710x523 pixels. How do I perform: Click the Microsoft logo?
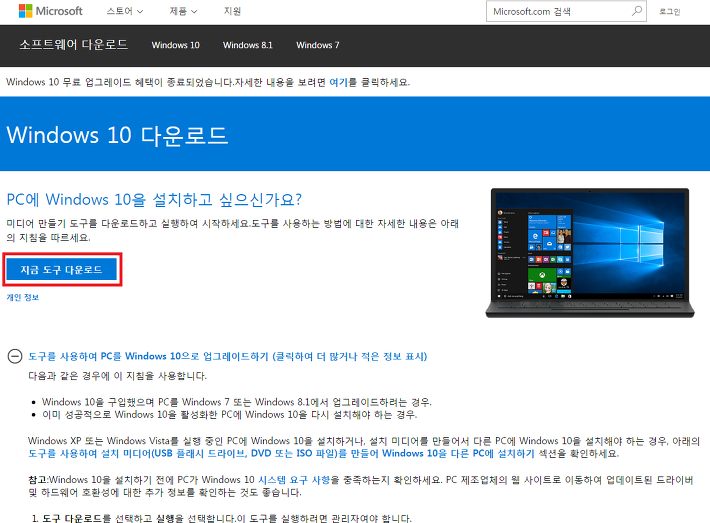click(x=50, y=11)
